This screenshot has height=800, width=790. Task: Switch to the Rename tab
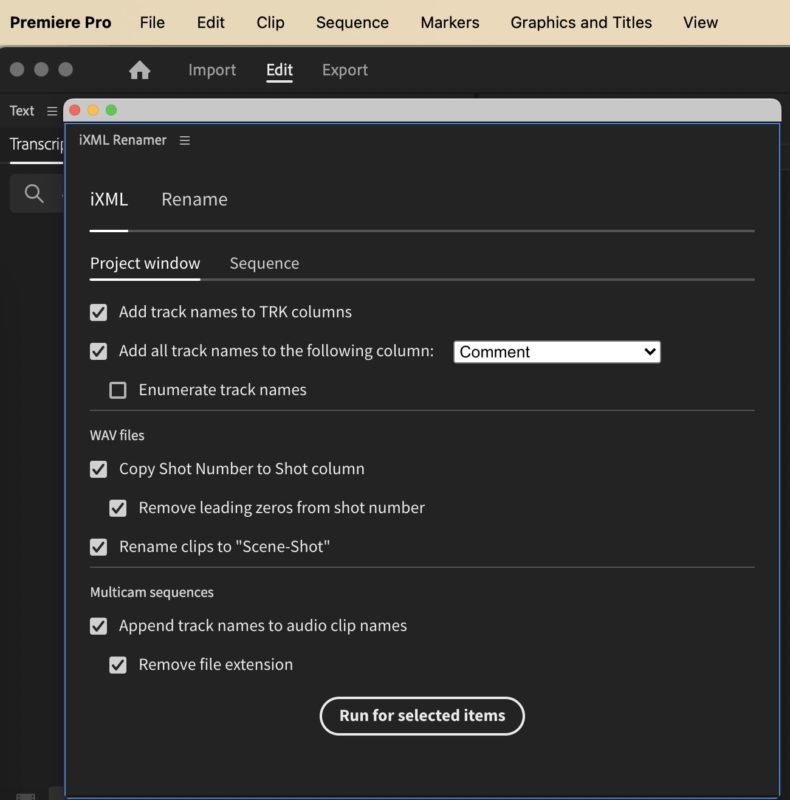point(194,199)
